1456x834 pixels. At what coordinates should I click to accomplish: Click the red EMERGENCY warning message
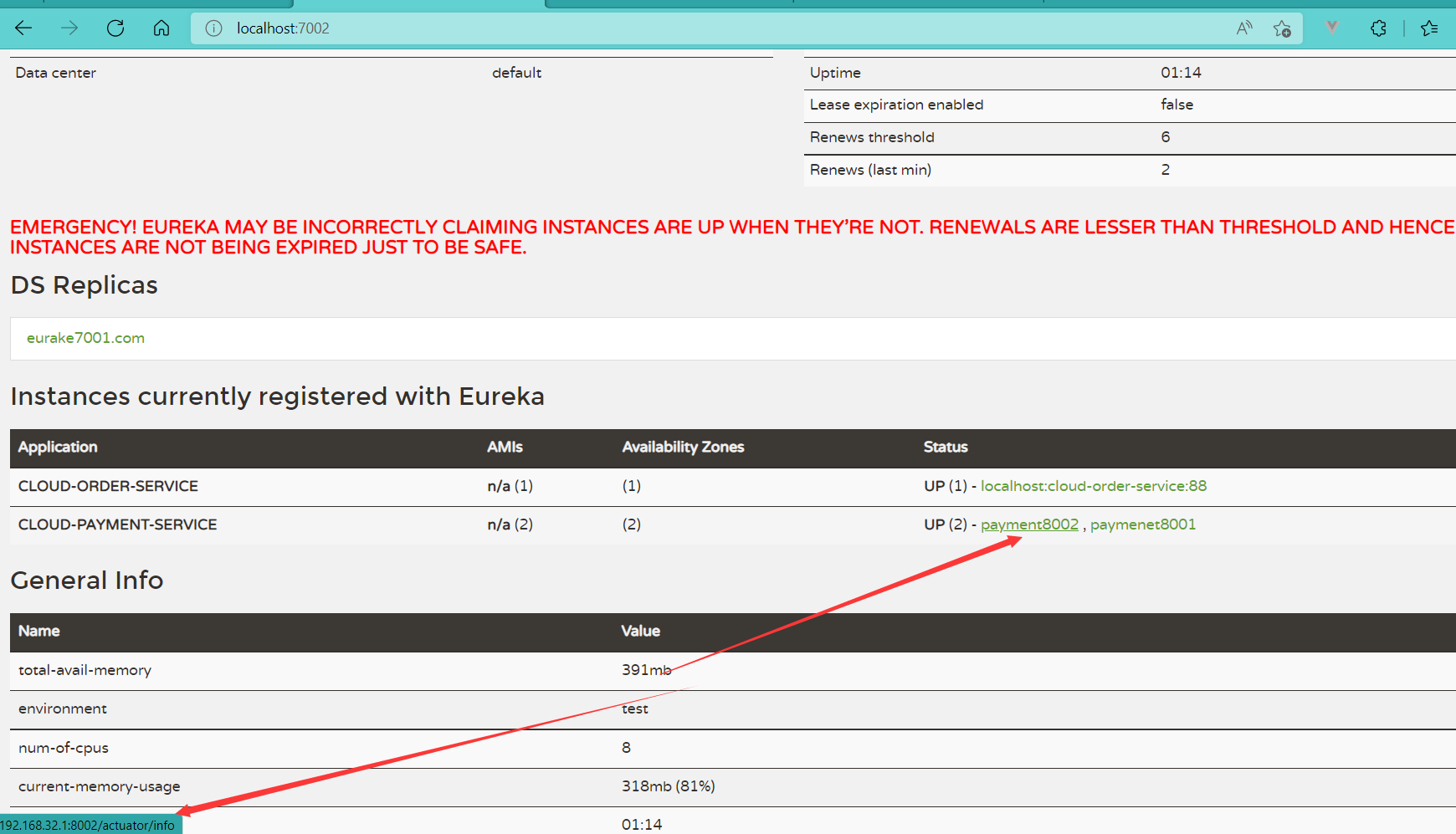click(x=732, y=238)
